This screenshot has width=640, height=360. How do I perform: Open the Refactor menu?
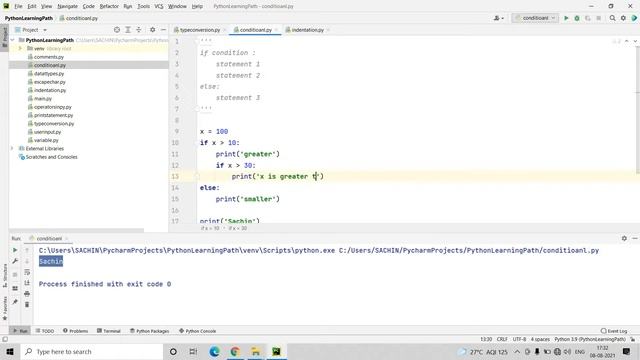109,6
